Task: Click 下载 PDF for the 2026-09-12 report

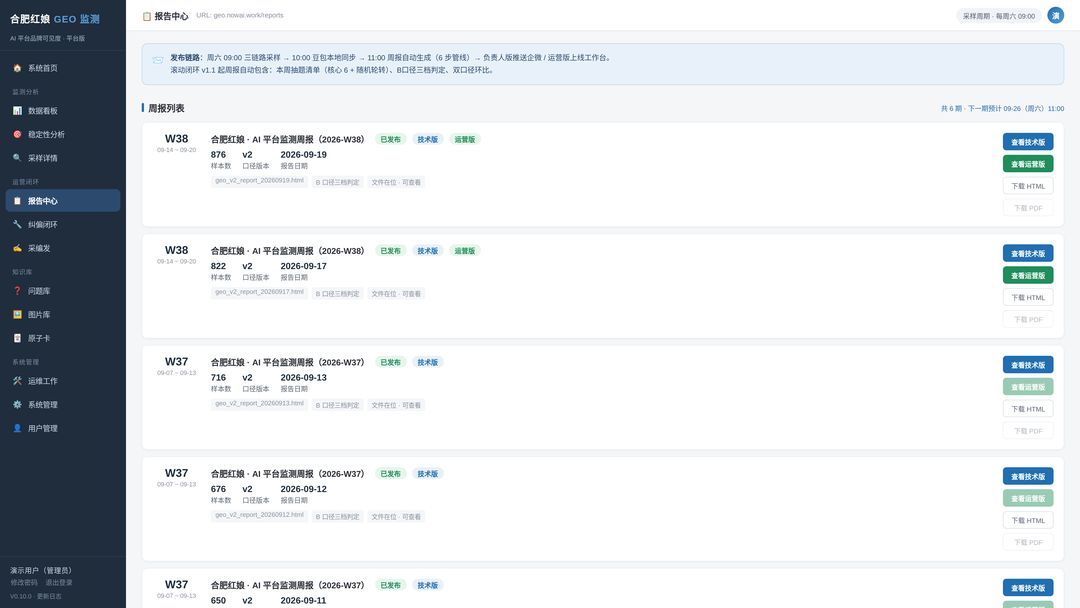Action: (1028, 543)
